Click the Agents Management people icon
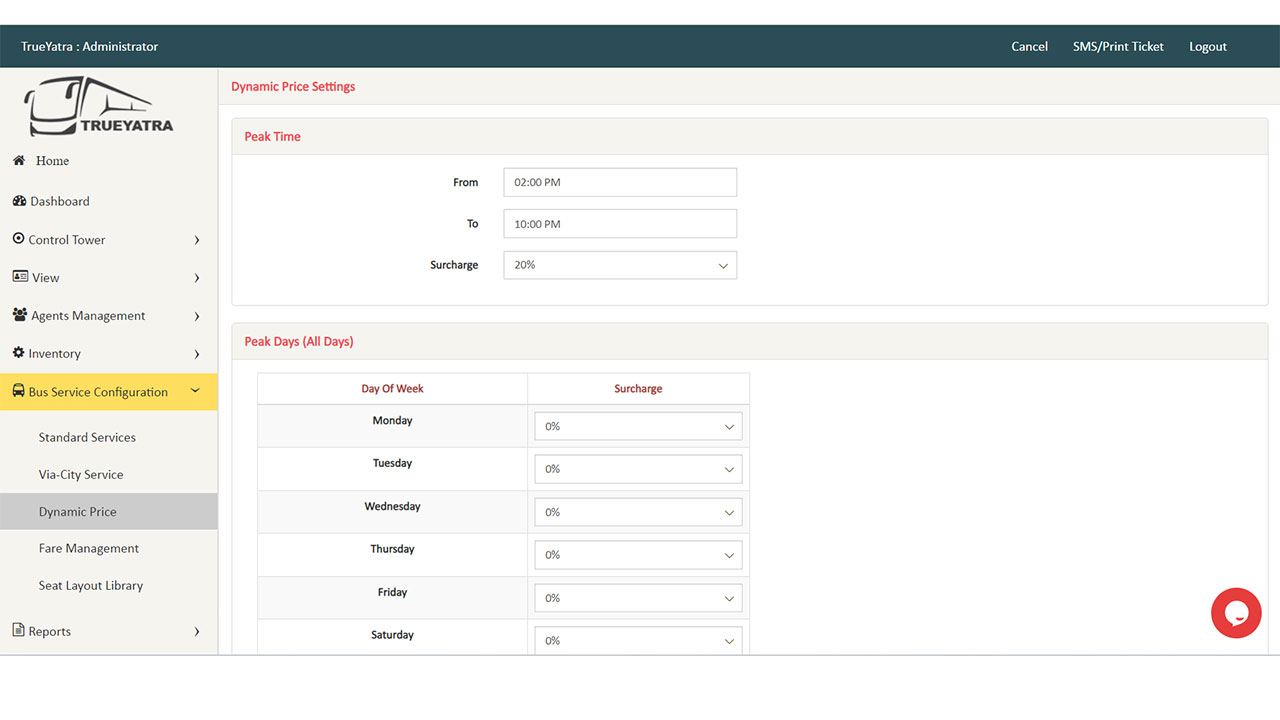The image size is (1280, 720). 20,315
